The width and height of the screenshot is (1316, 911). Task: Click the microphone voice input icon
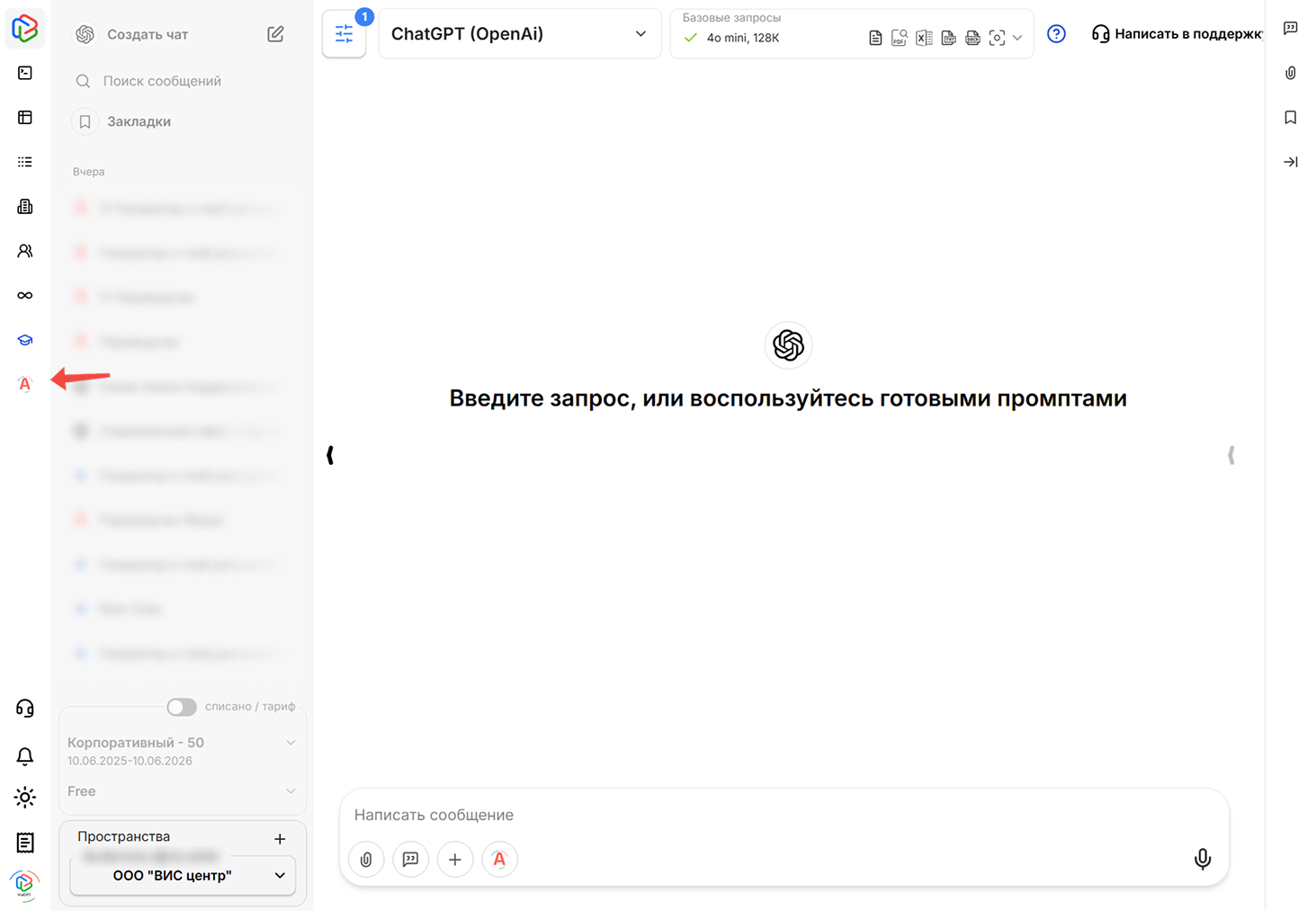[1202, 859]
